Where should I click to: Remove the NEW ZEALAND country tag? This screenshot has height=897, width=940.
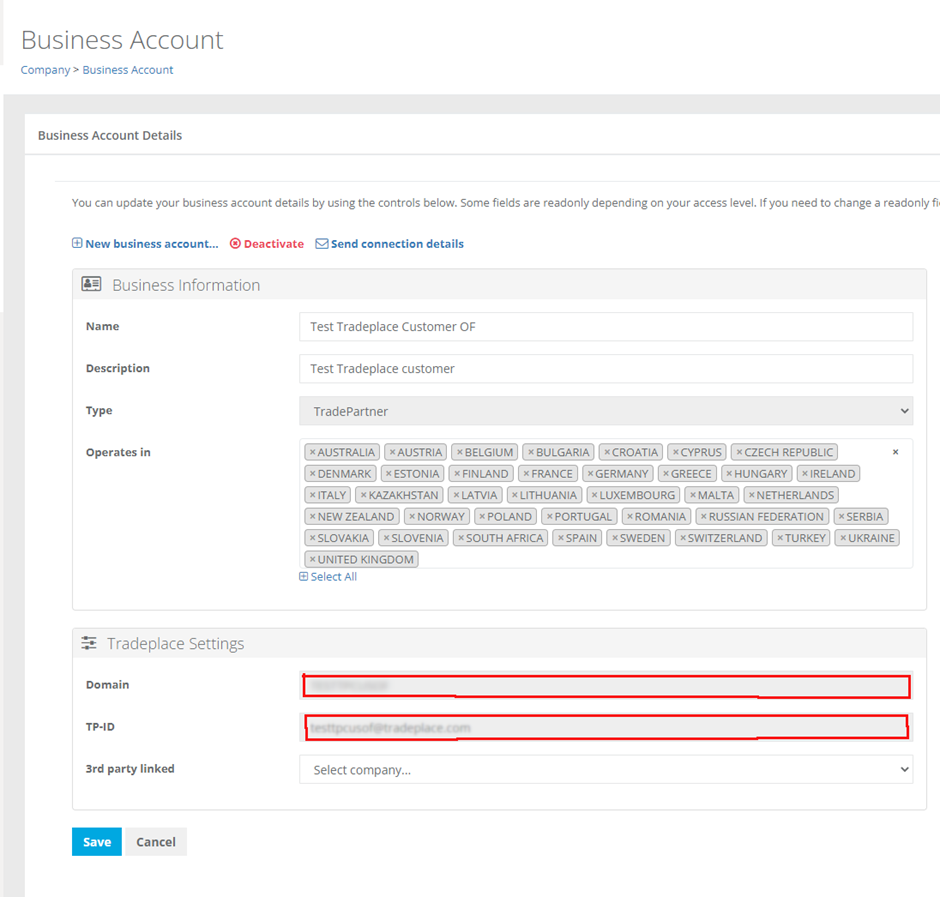click(x=312, y=517)
